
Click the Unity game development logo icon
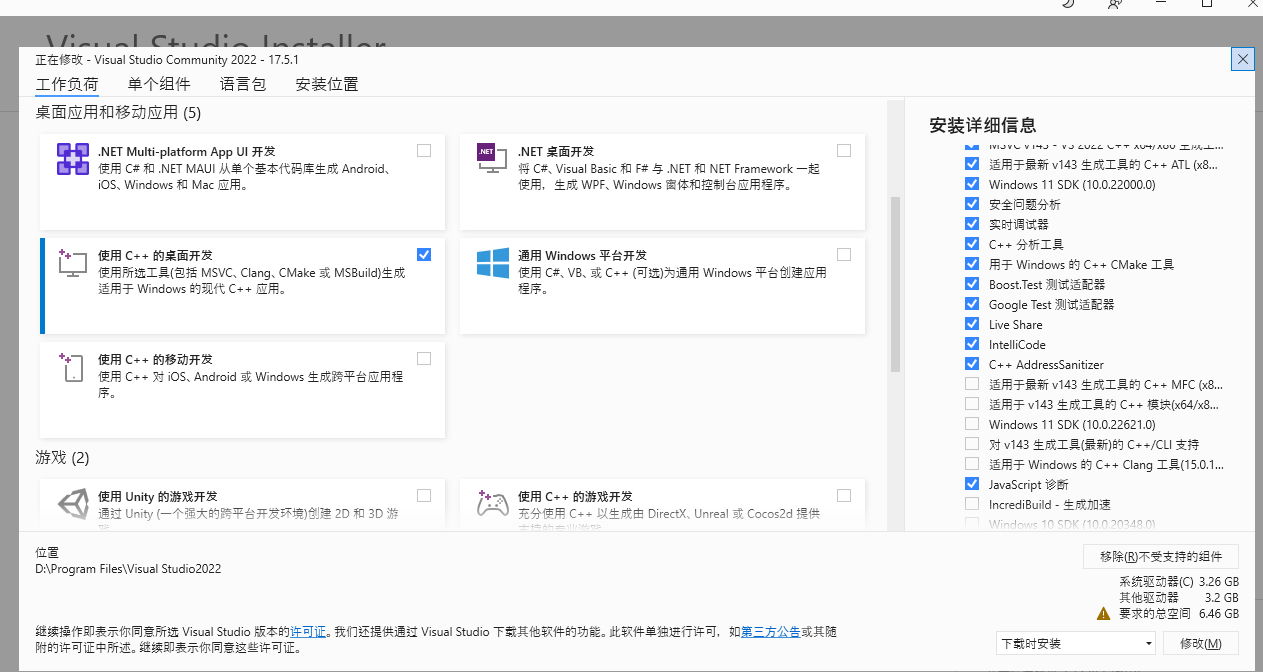[x=73, y=505]
